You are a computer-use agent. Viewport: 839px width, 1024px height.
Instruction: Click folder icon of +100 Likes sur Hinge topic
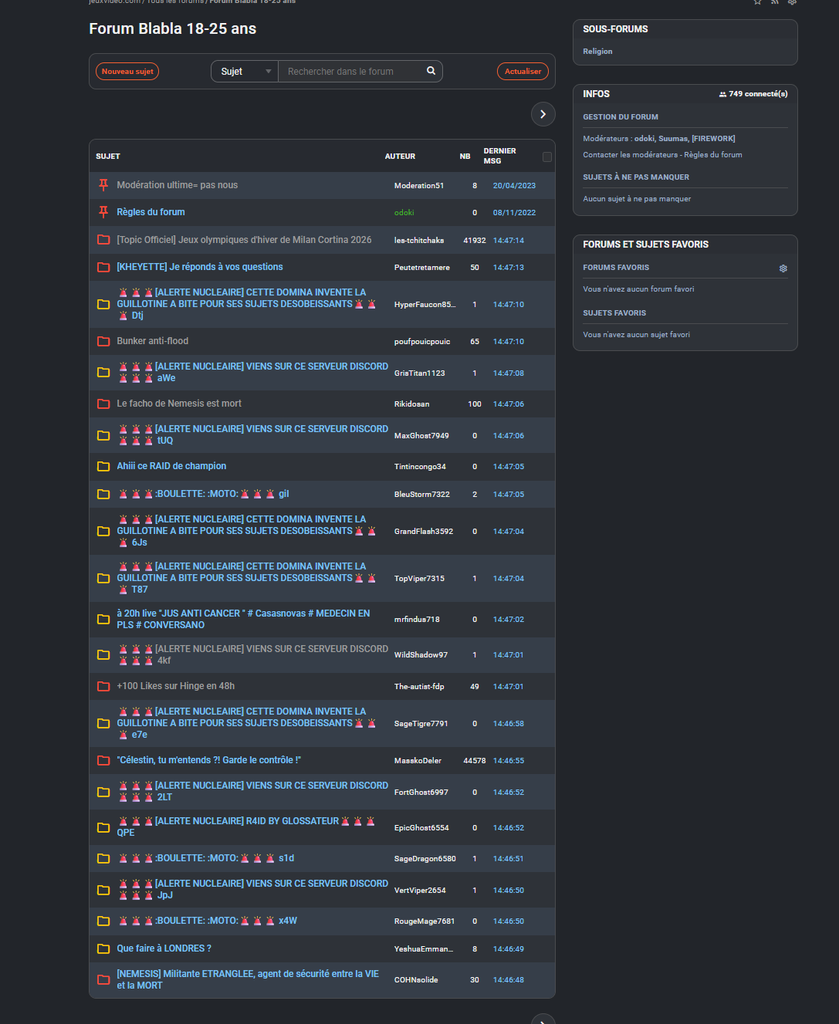[103, 686]
